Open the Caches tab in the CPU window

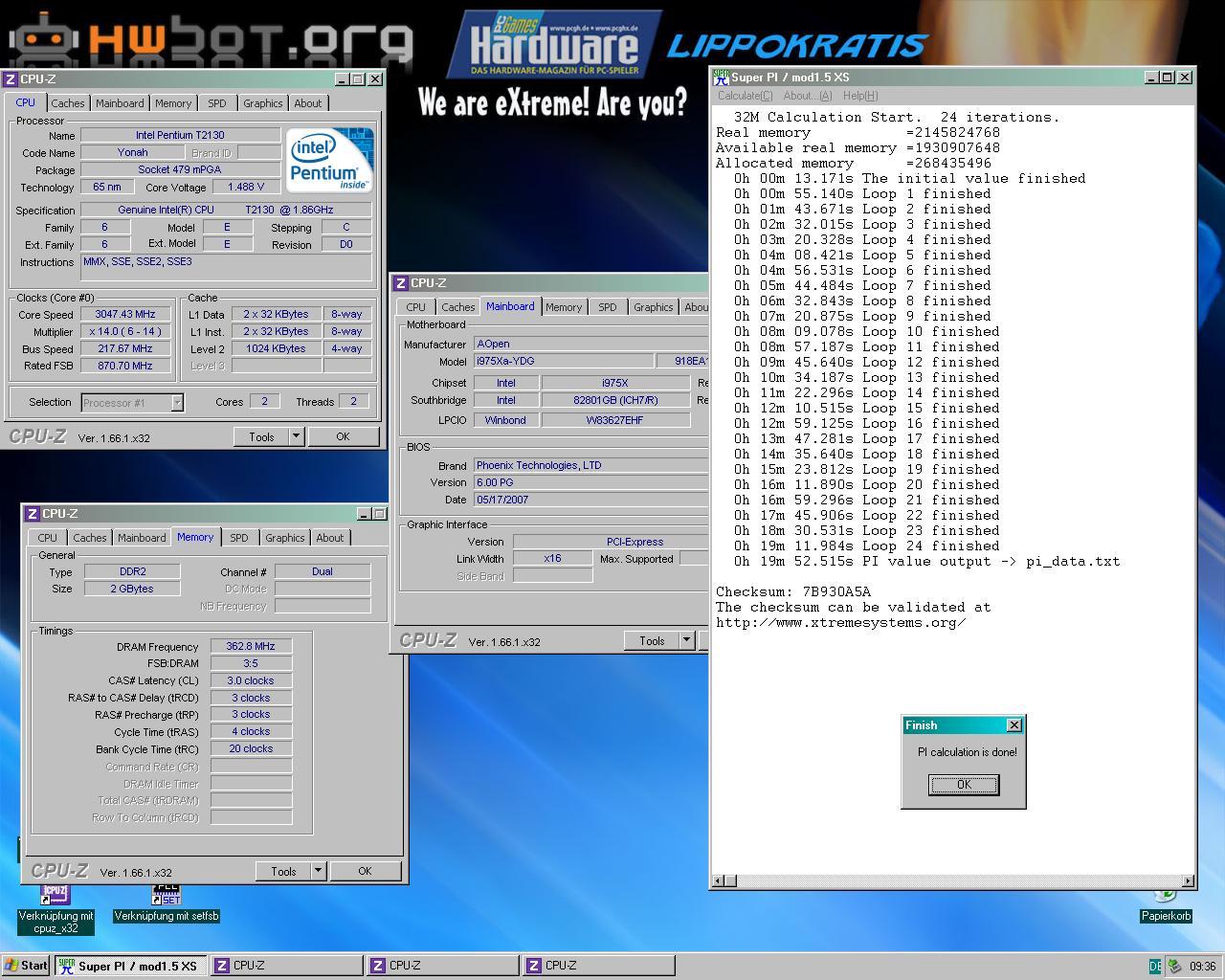[x=68, y=103]
